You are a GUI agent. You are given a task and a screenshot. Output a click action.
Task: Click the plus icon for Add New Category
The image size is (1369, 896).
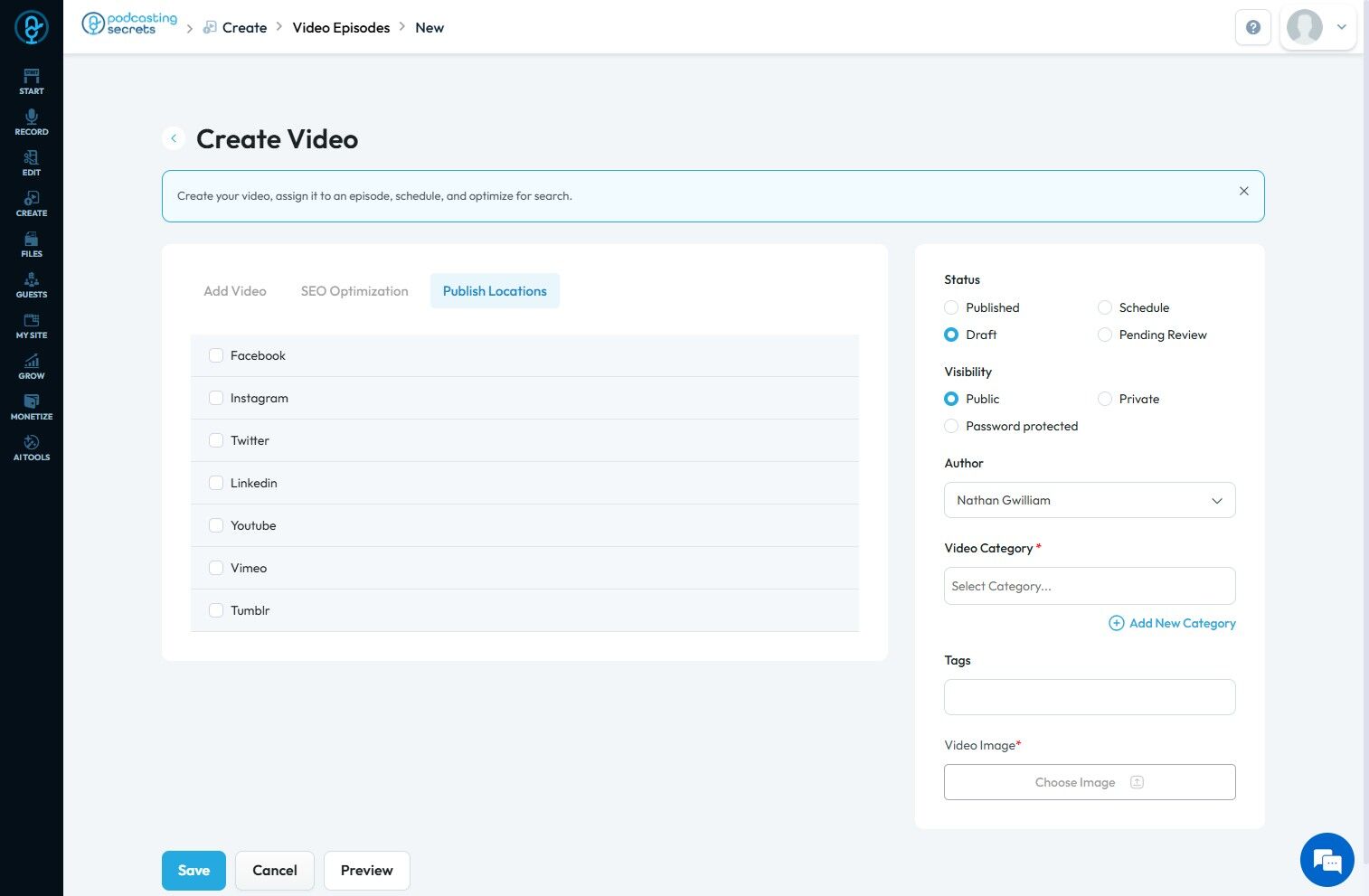(x=1117, y=623)
